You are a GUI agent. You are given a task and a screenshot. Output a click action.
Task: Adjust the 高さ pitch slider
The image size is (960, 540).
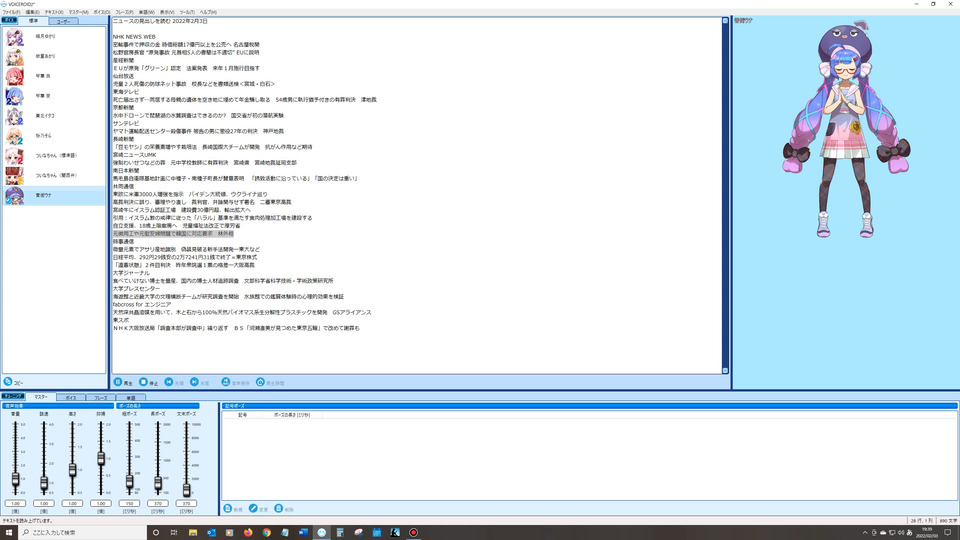72,470
